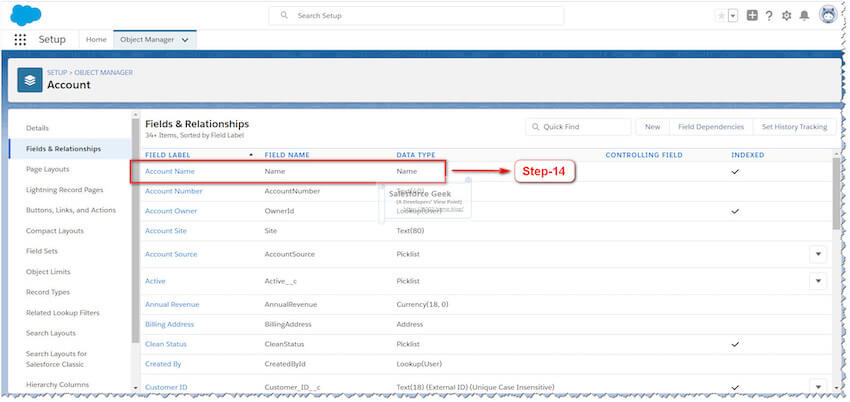Open the Customer ID field link
850x402 pixels.
pyautogui.click(x=166, y=387)
